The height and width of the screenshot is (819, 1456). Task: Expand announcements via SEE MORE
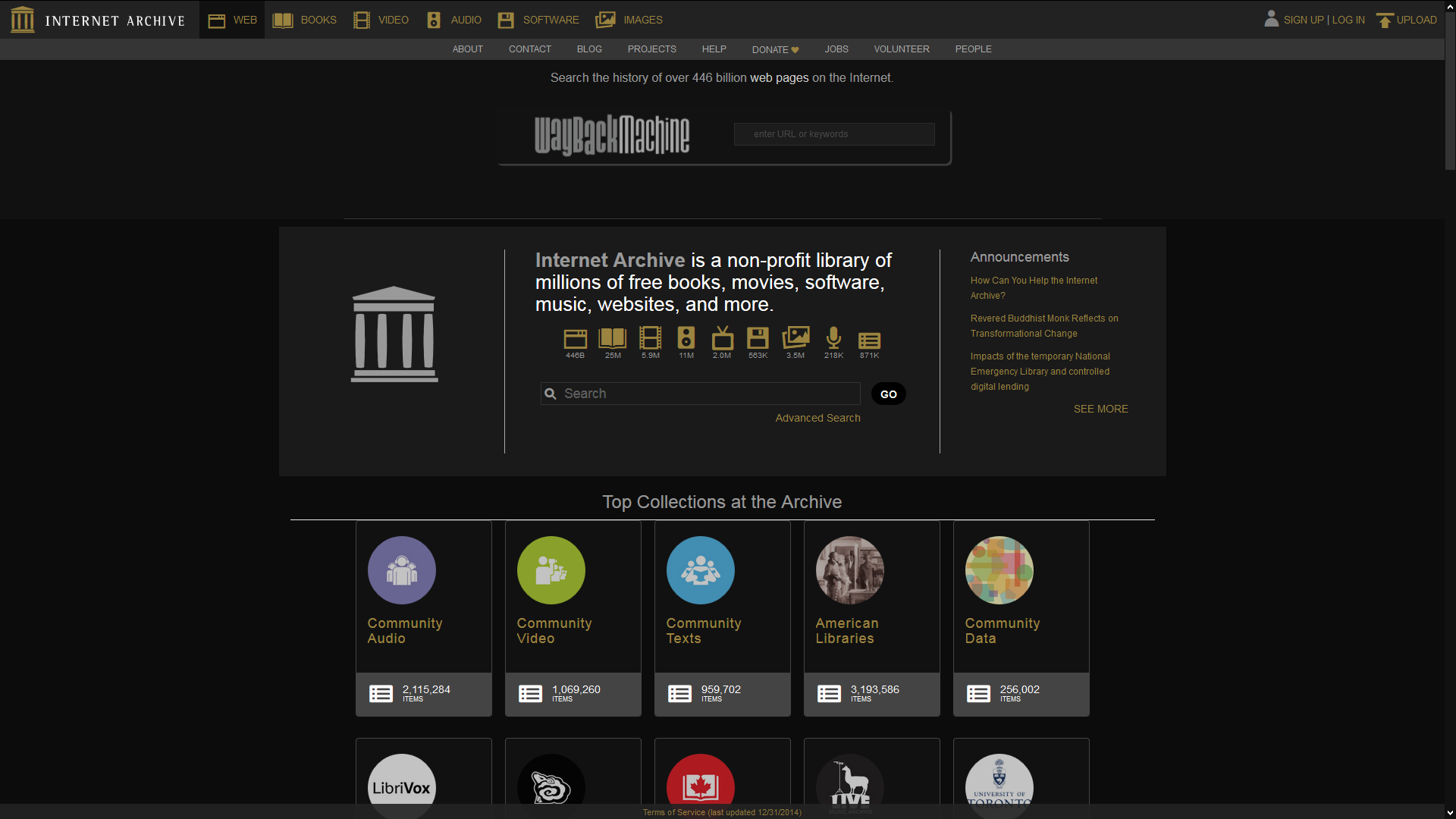(x=1100, y=409)
